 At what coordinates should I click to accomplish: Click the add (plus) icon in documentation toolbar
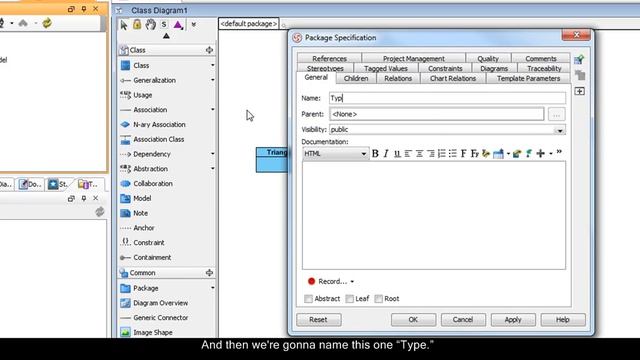pos(540,153)
